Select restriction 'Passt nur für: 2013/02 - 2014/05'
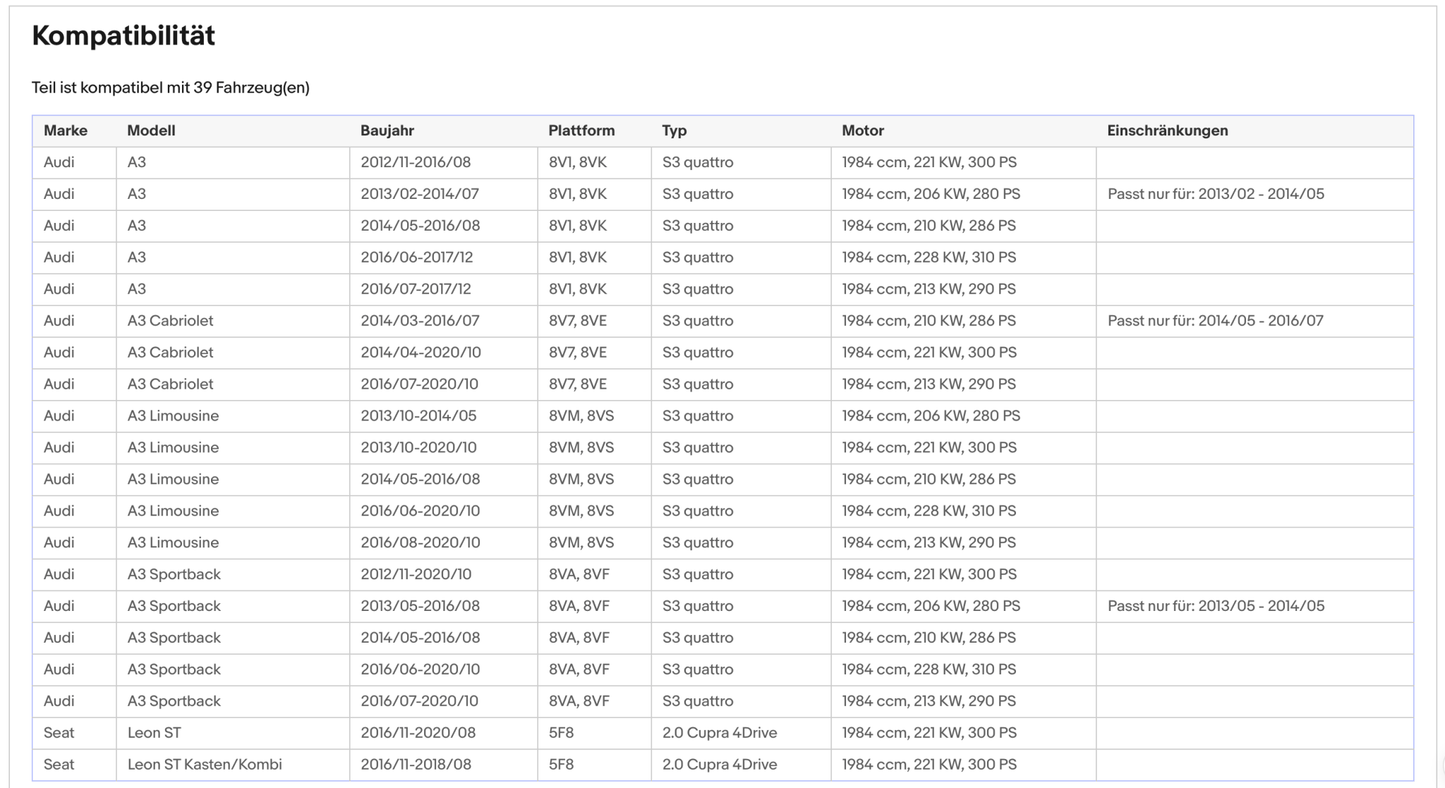This screenshot has width=1445, height=788. 1215,194
